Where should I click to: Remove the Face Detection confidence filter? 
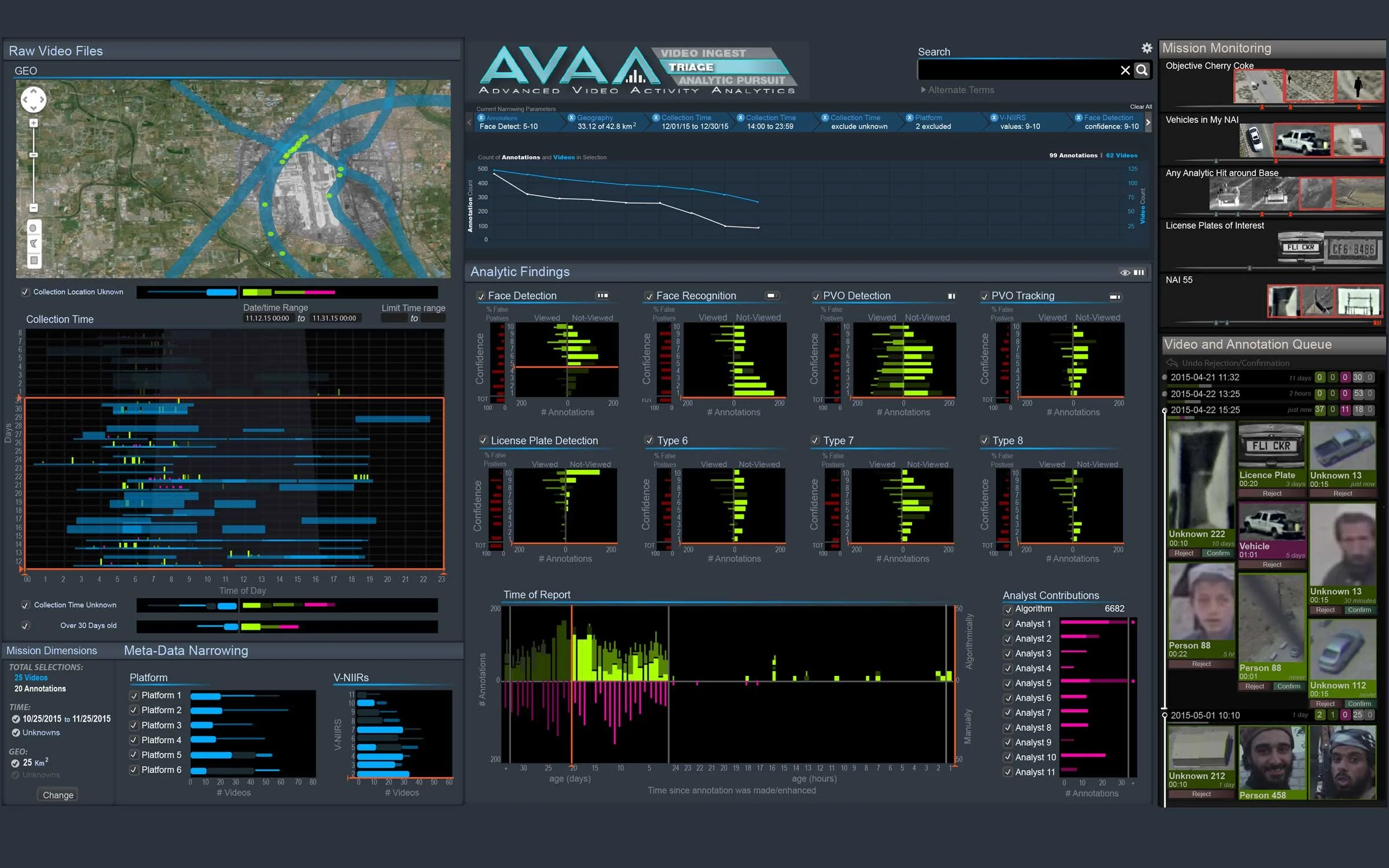pos(1079,117)
